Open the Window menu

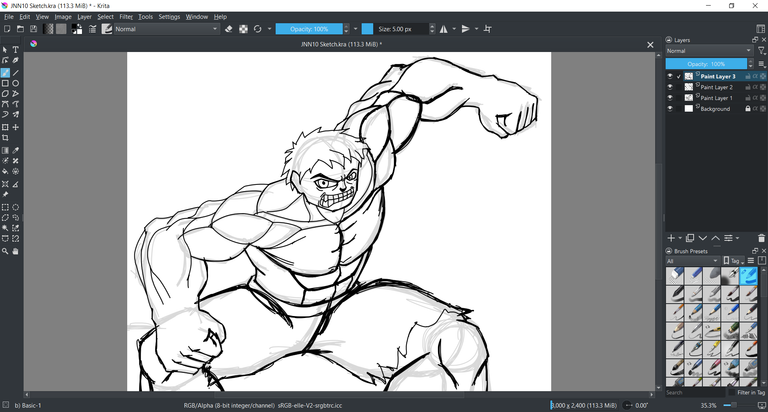tap(197, 17)
